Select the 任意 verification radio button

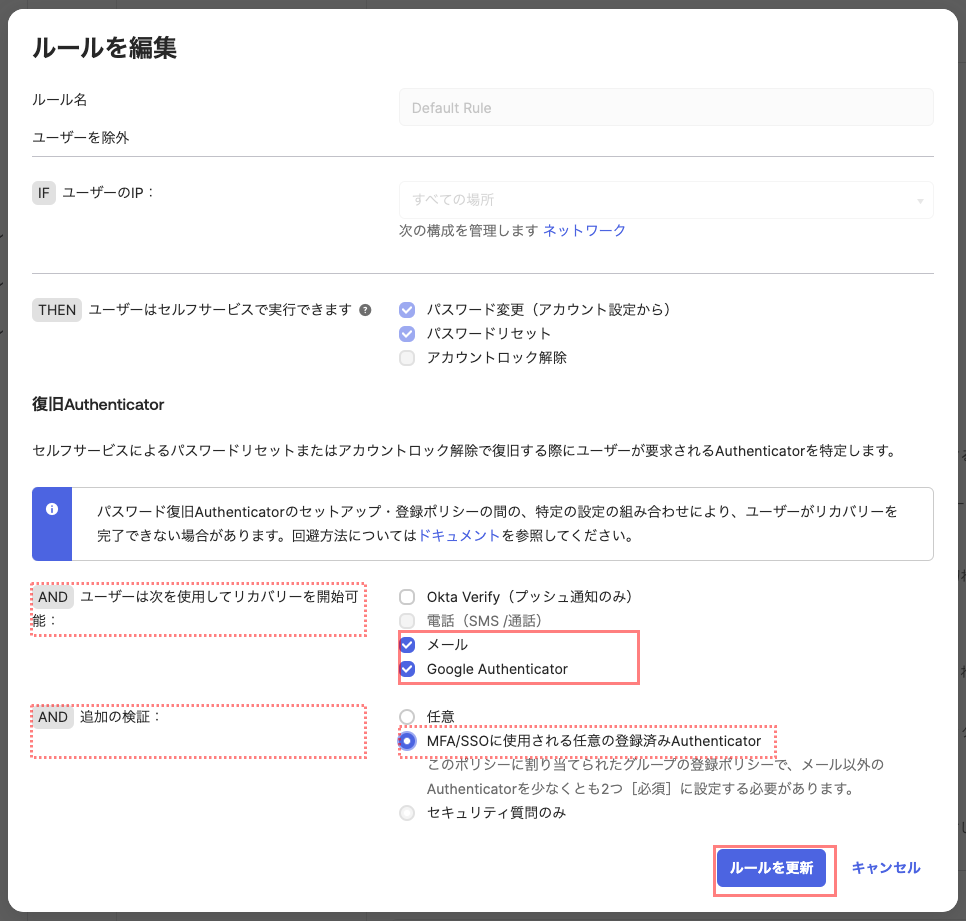(406, 716)
